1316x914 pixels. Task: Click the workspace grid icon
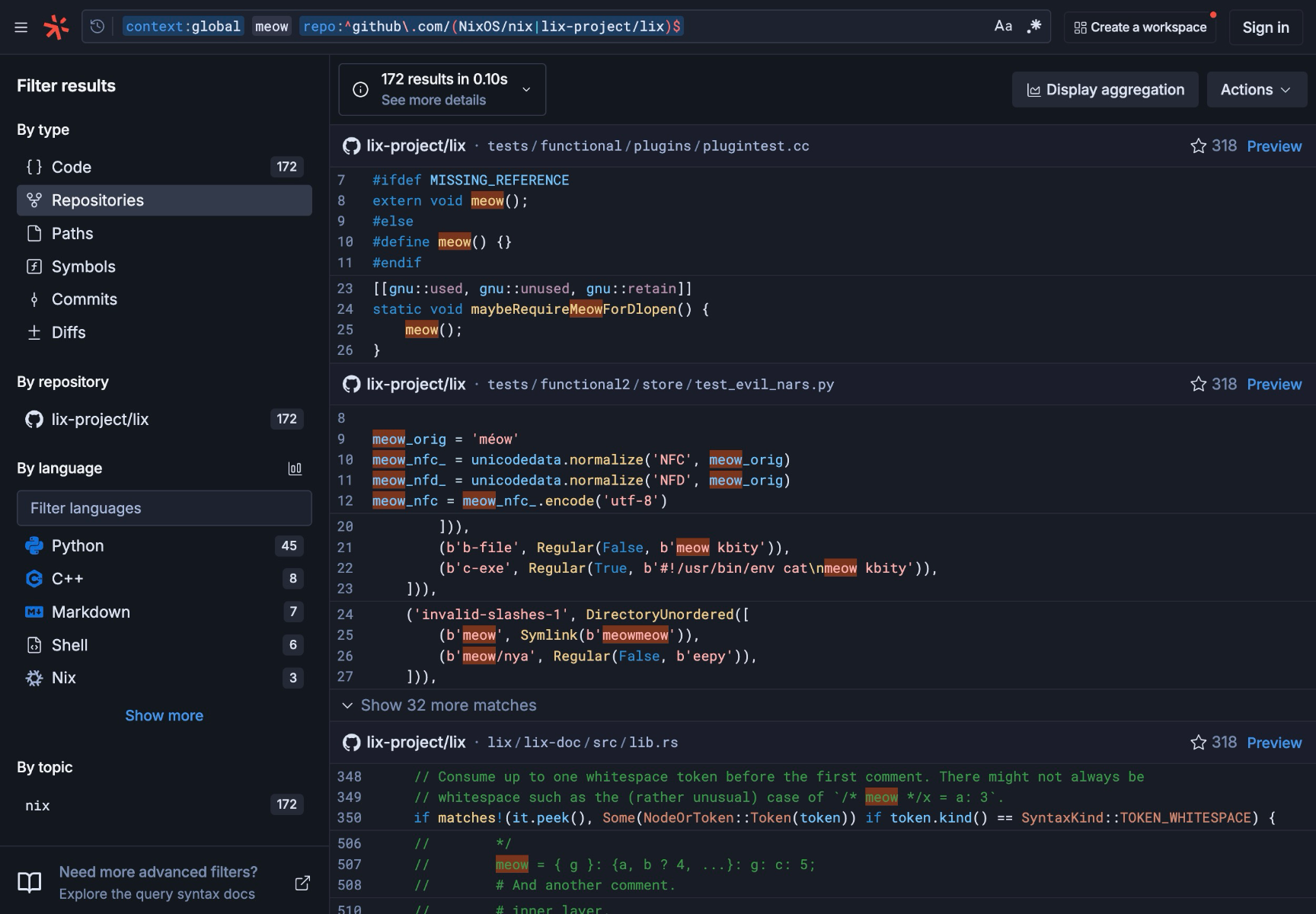coord(1080,28)
